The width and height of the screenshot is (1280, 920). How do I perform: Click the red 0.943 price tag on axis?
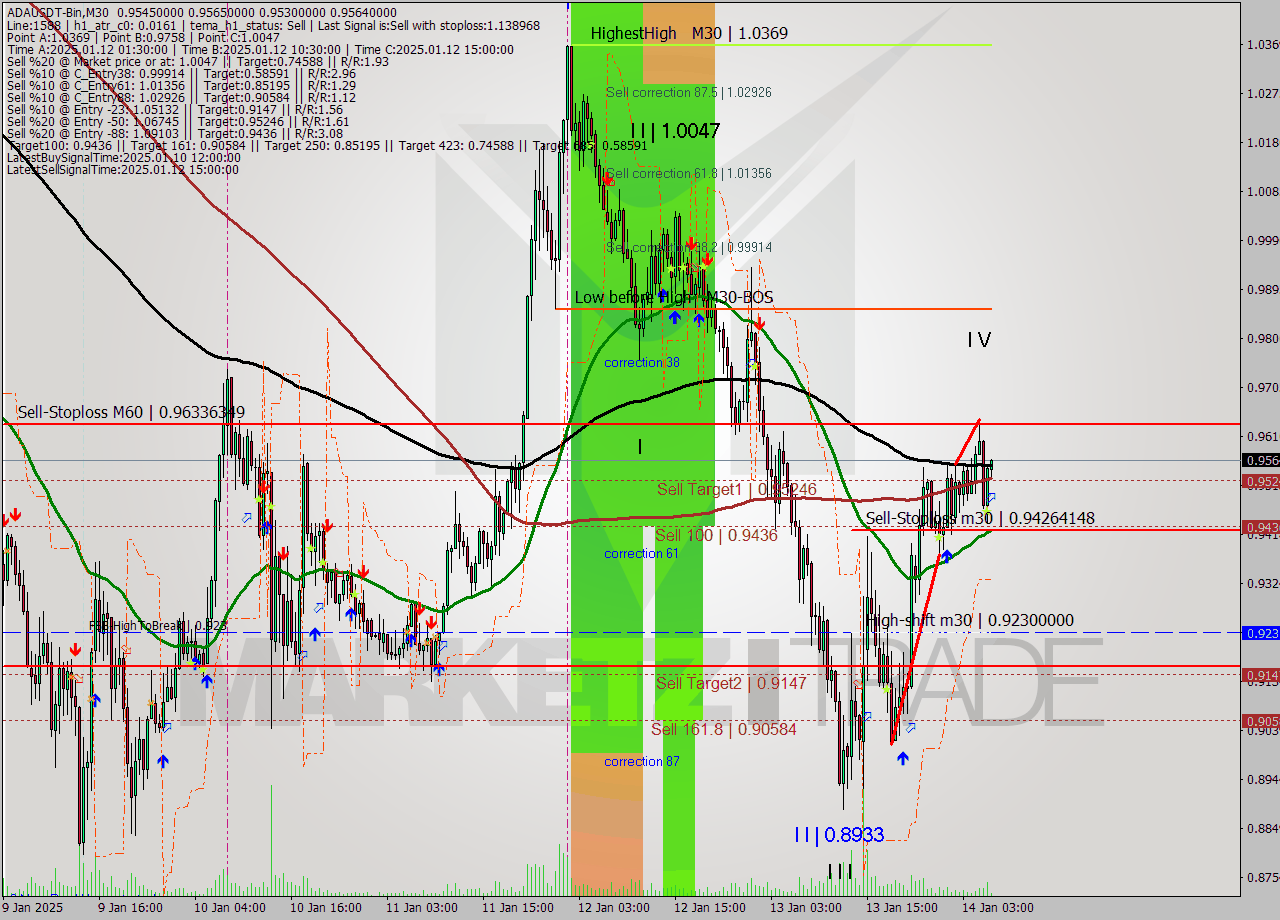pos(1260,526)
